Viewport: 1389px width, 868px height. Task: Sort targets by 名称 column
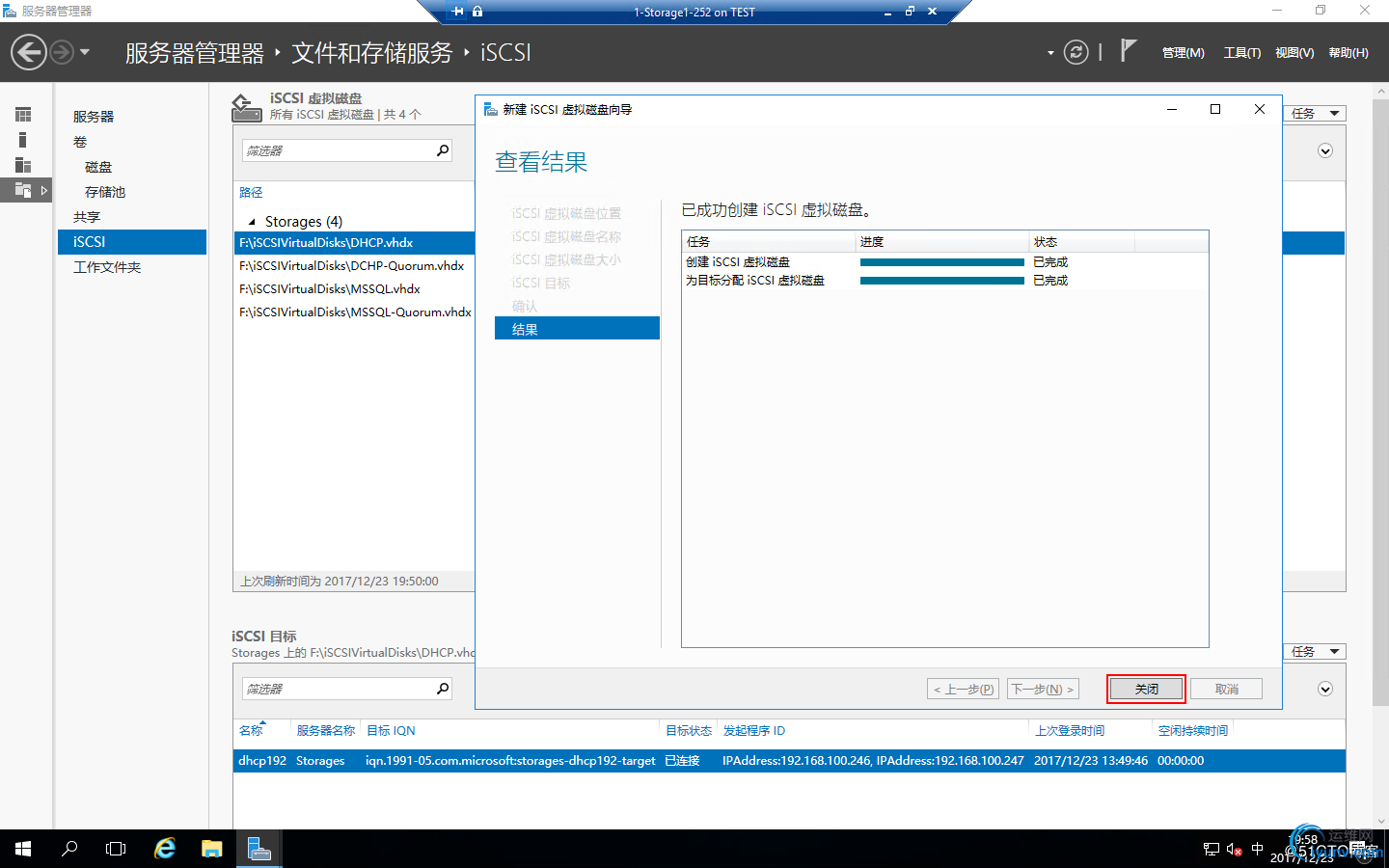pyautogui.click(x=251, y=731)
